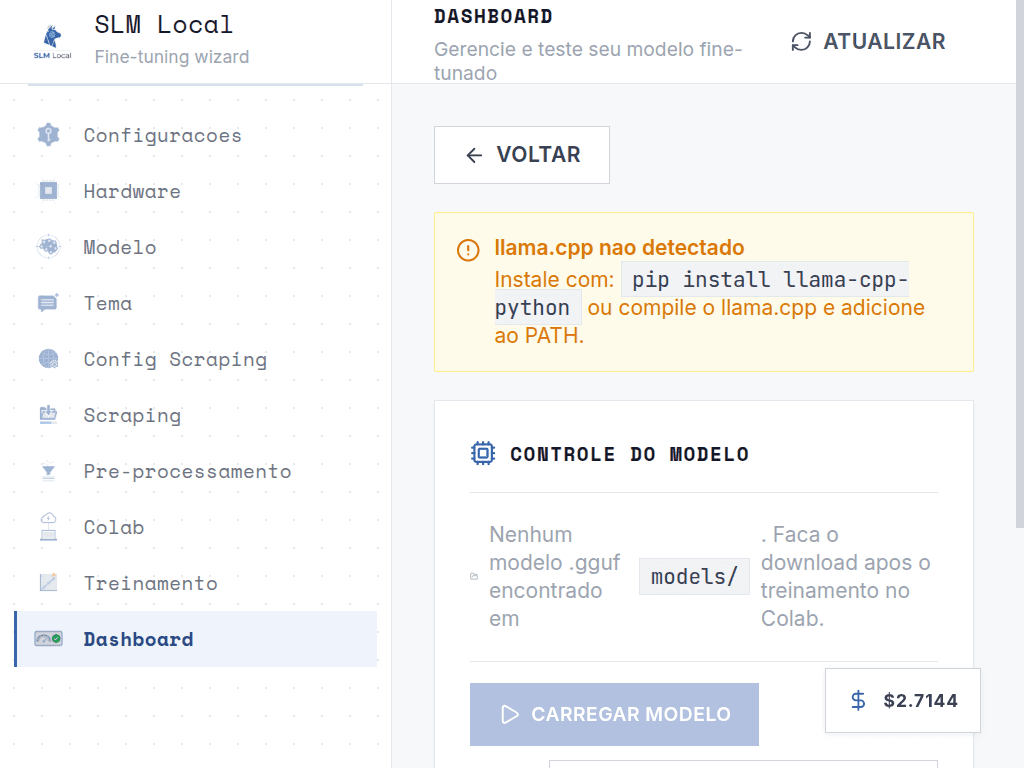This screenshot has height=768, width=1024.
Task: Click the Configuracoes gear icon
Action: coord(48,135)
